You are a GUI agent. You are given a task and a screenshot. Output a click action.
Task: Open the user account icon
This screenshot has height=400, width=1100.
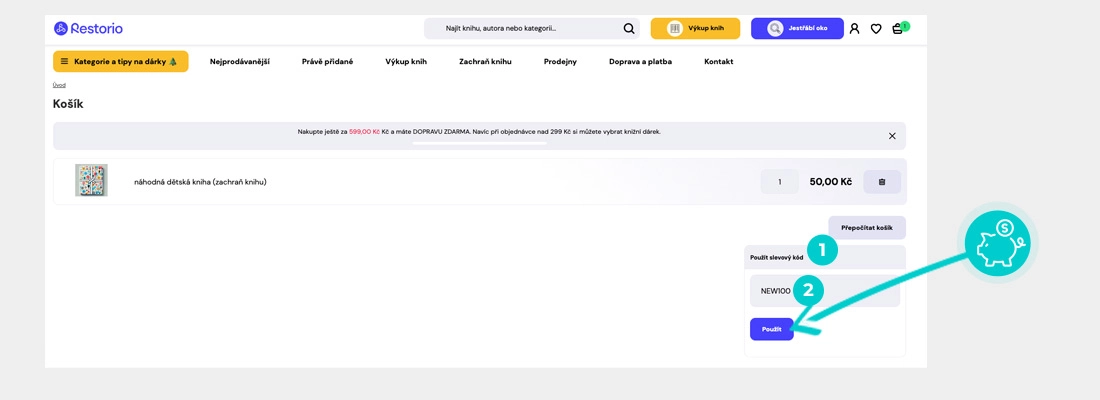pyautogui.click(x=854, y=29)
